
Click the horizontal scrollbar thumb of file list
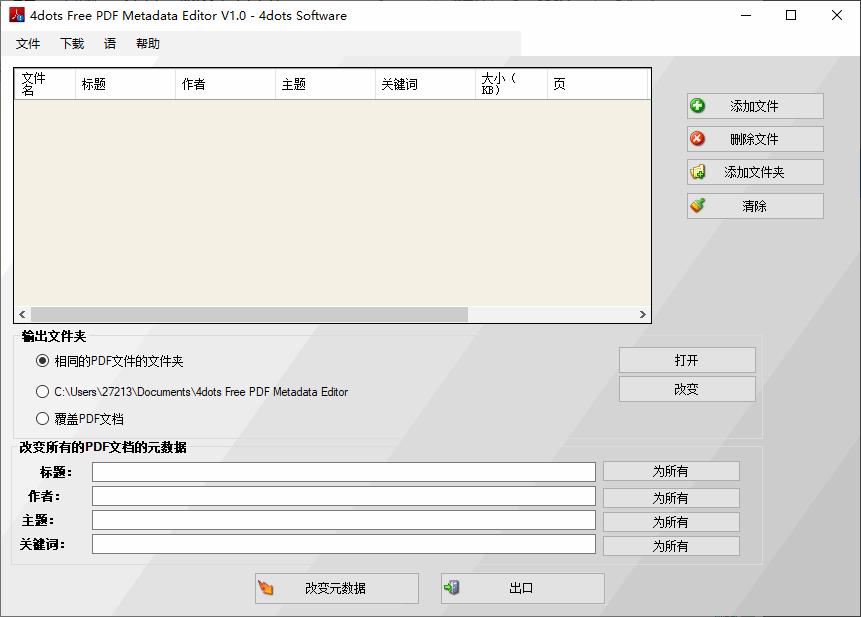[249, 314]
